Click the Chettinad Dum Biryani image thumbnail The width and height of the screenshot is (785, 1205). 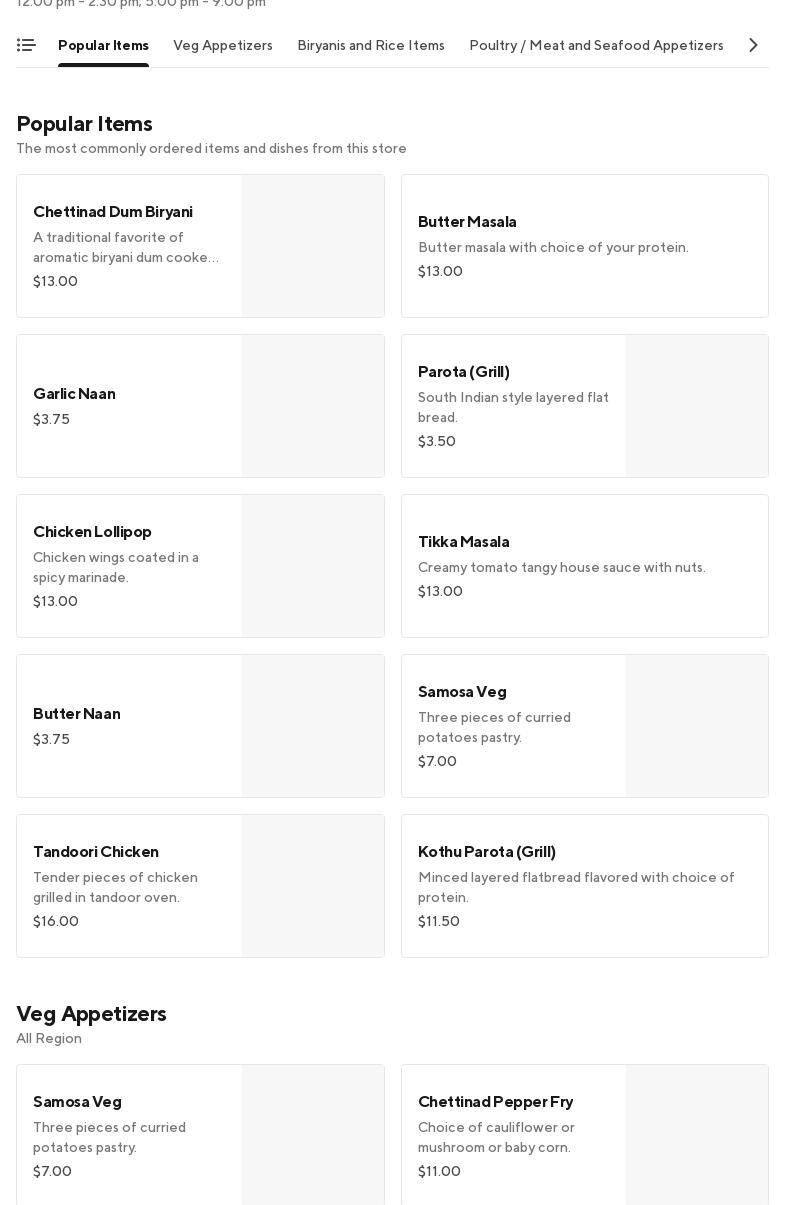(313, 246)
